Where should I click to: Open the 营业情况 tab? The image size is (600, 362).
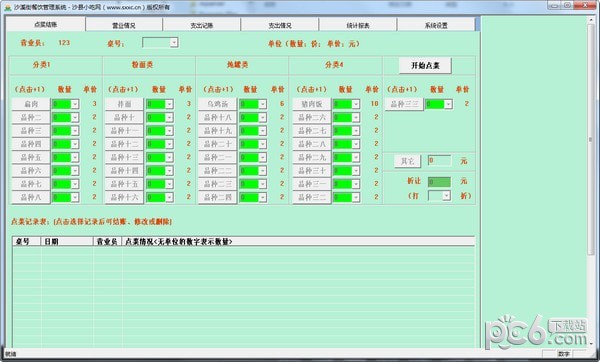124,25
